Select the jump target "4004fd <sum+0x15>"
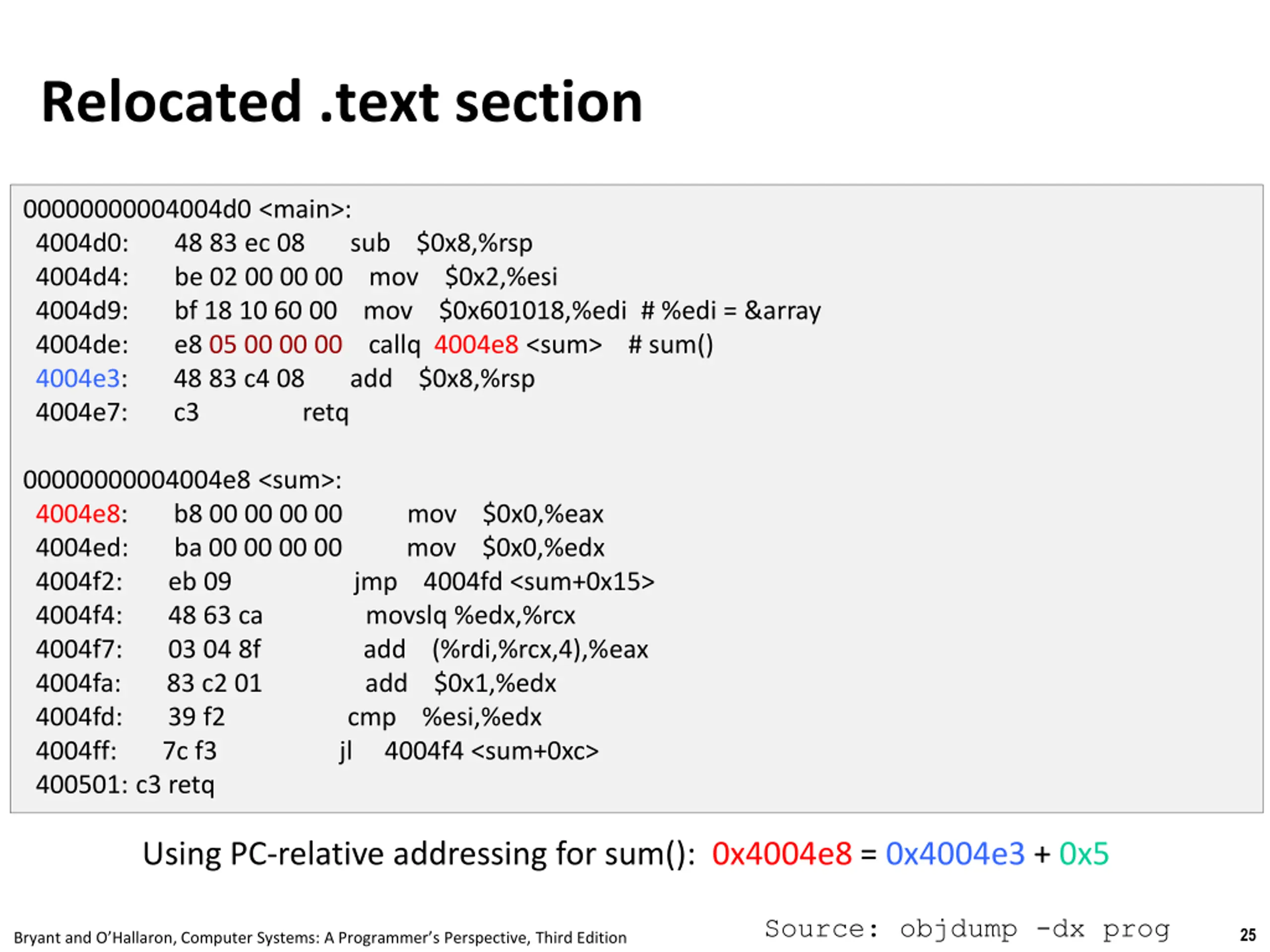The image size is (1270, 952). [x=539, y=581]
